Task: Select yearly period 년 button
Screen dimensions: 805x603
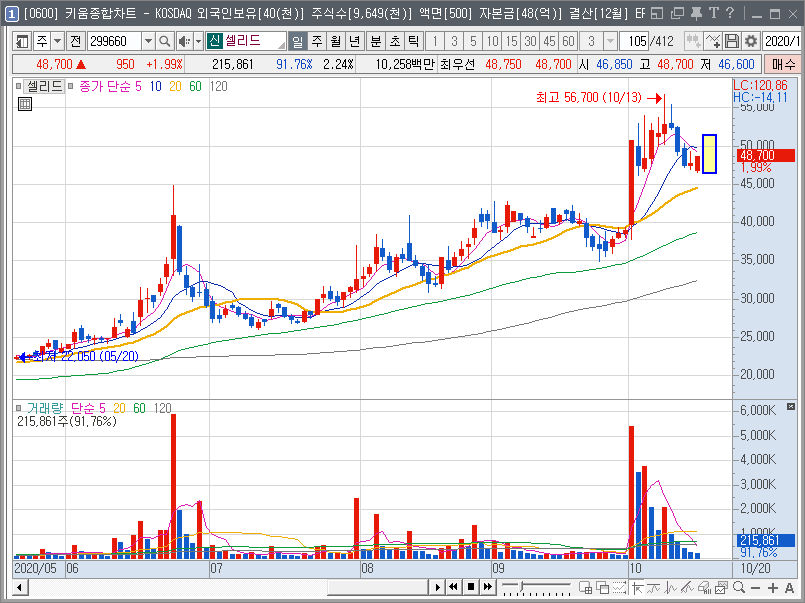Action: point(355,41)
